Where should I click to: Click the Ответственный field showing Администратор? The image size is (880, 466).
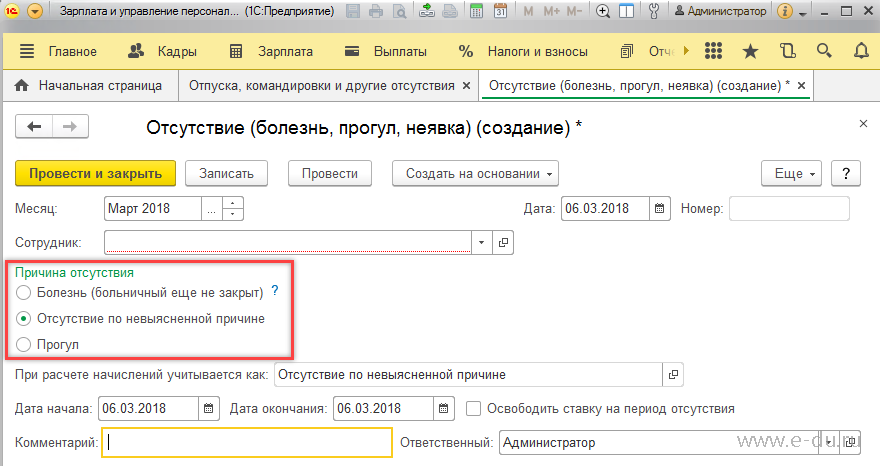click(x=659, y=442)
